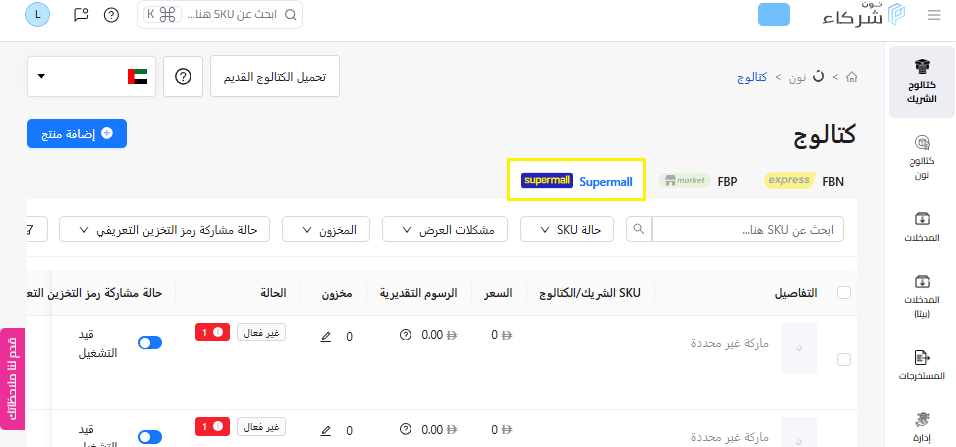
Task: Click the home icon in breadcrumb
Action: [x=852, y=77]
